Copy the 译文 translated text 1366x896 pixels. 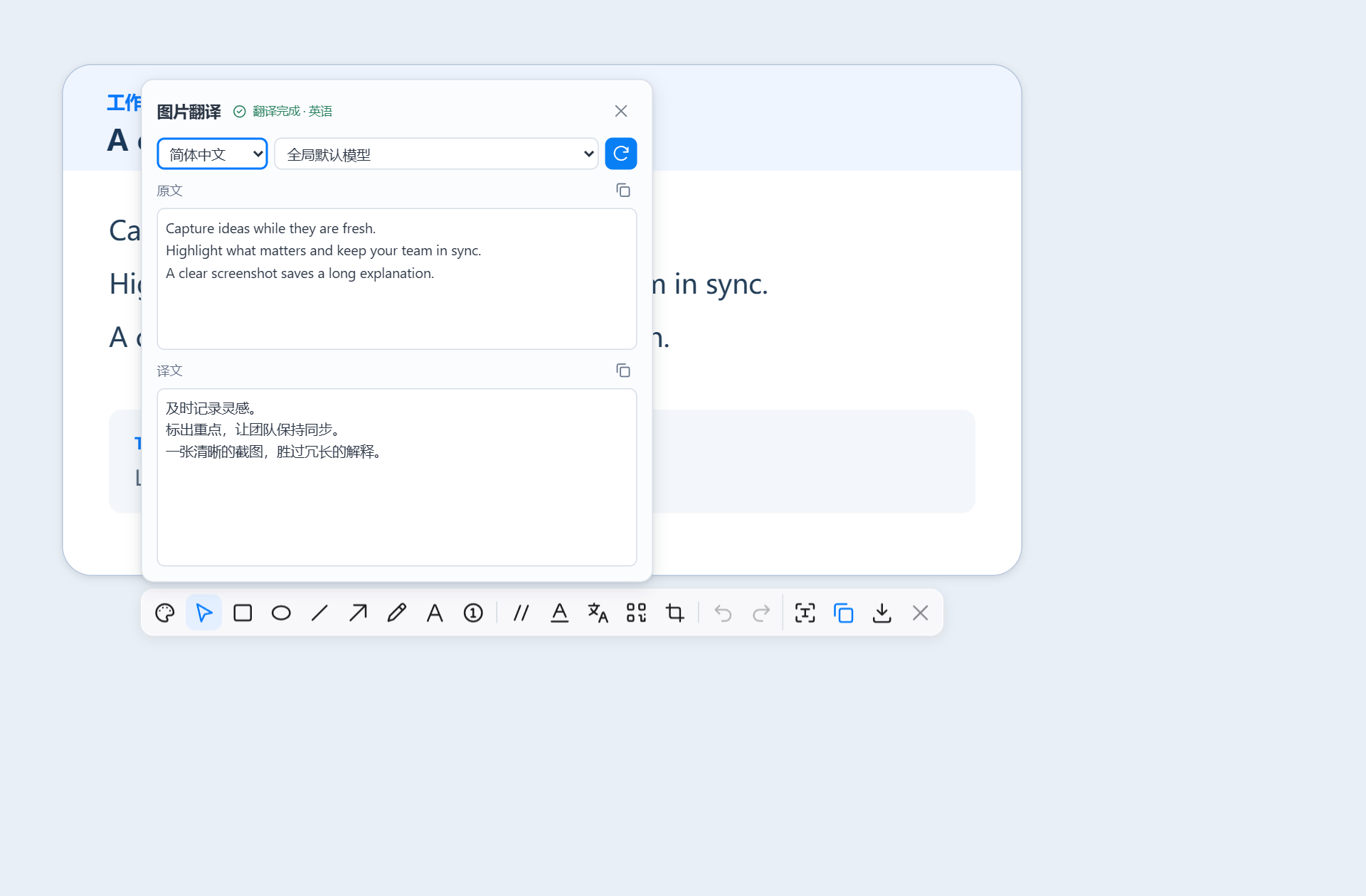pos(623,370)
